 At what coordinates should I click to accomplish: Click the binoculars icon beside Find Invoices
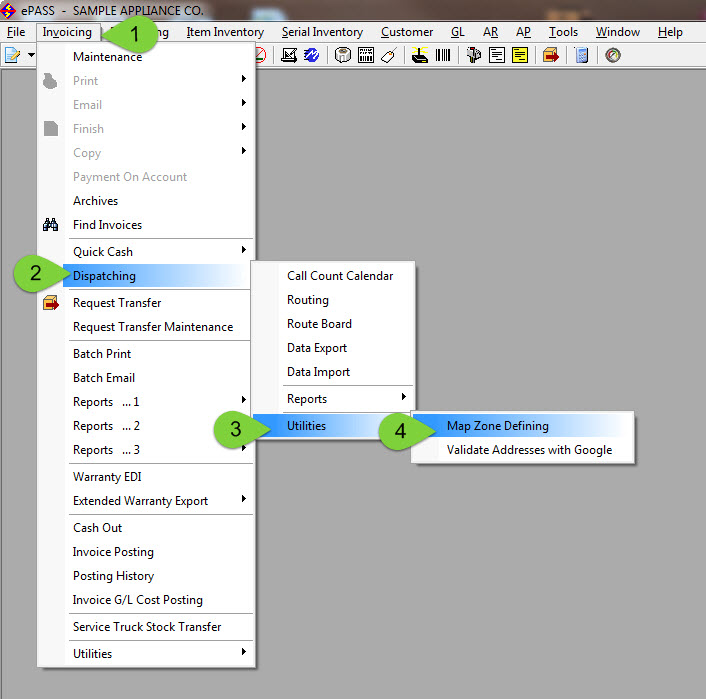pos(50,224)
